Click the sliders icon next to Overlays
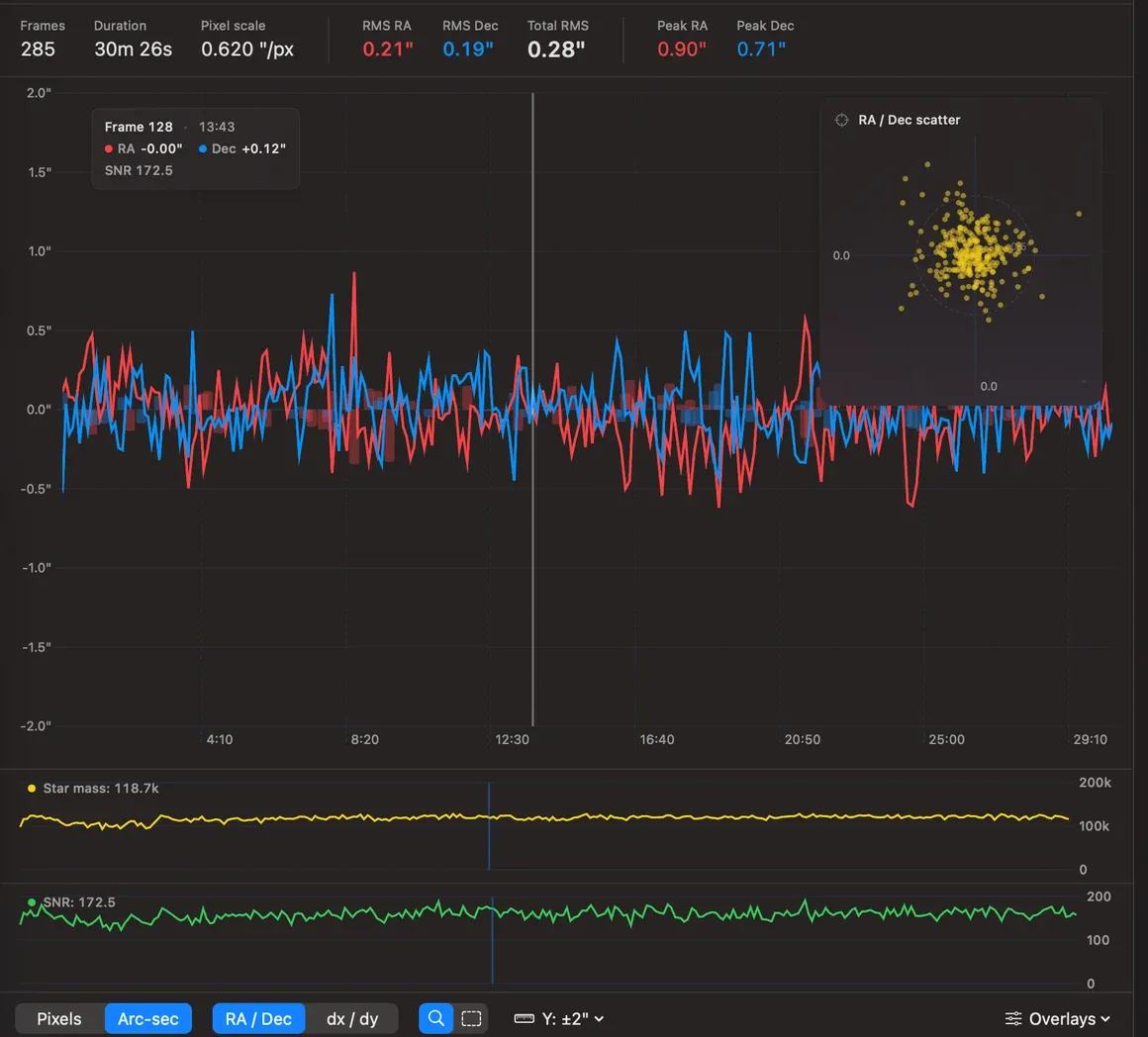 [1013, 1019]
